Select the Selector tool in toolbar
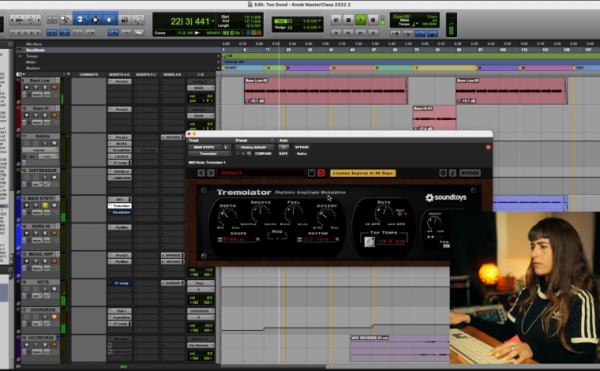This screenshot has width=600, height=371. pyautogui.click(x=95, y=20)
